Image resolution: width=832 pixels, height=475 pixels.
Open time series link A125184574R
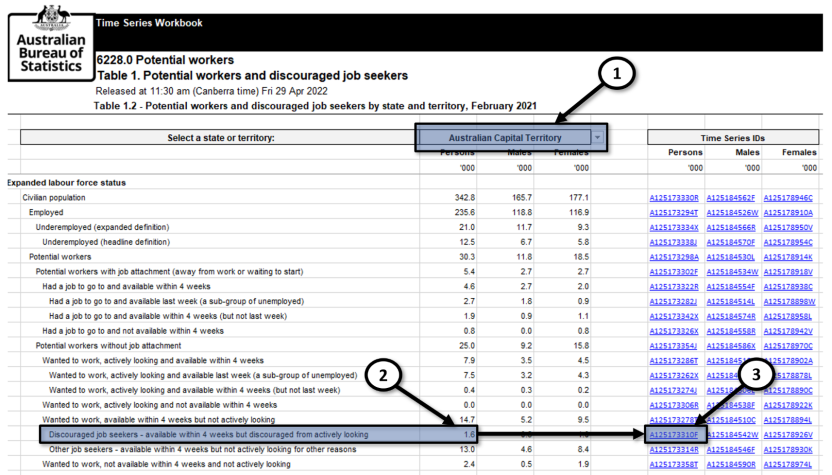(x=731, y=317)
